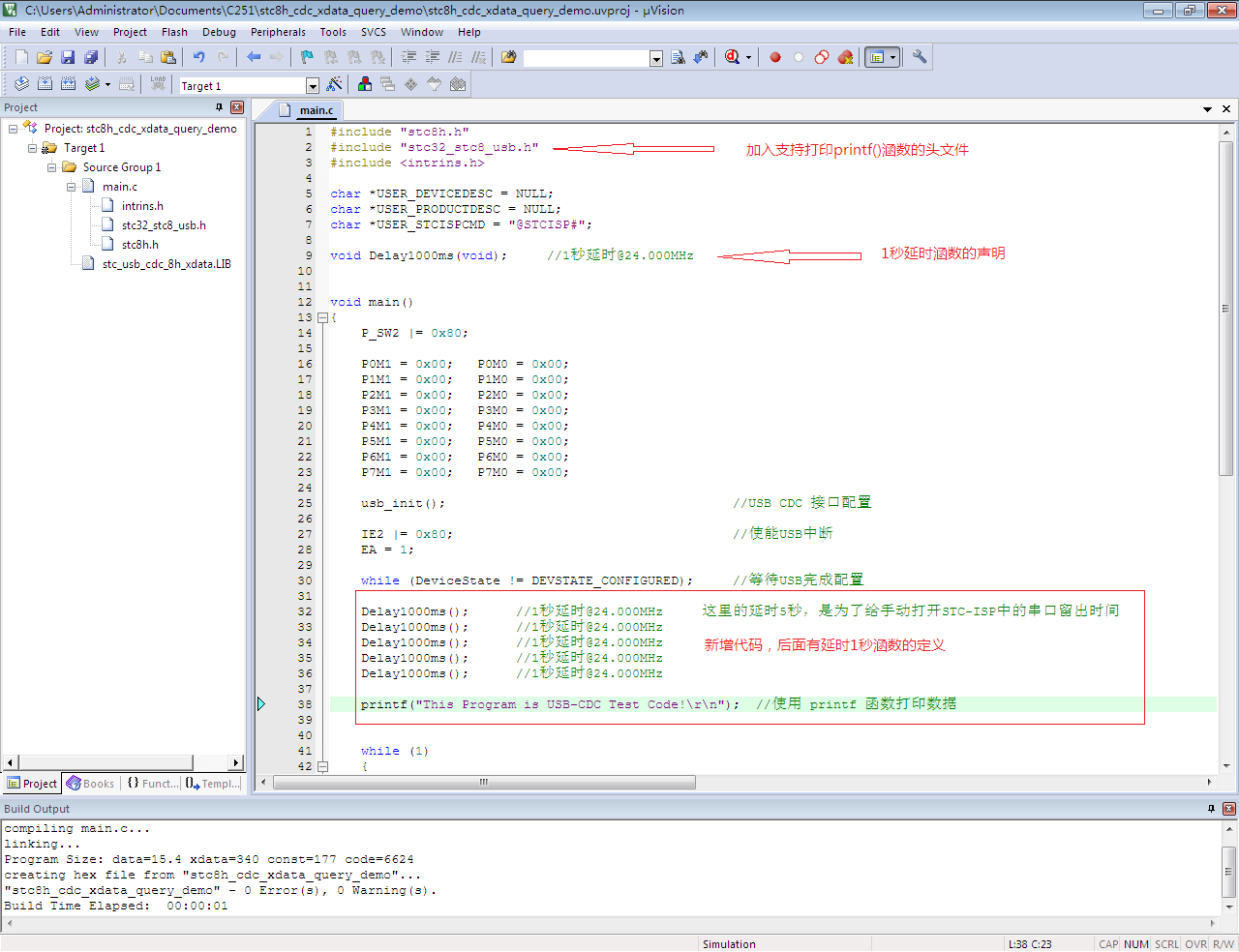Select the Project panel tab
The height and width of the screenshot is (952, 1239).
[x=32, y=784]
